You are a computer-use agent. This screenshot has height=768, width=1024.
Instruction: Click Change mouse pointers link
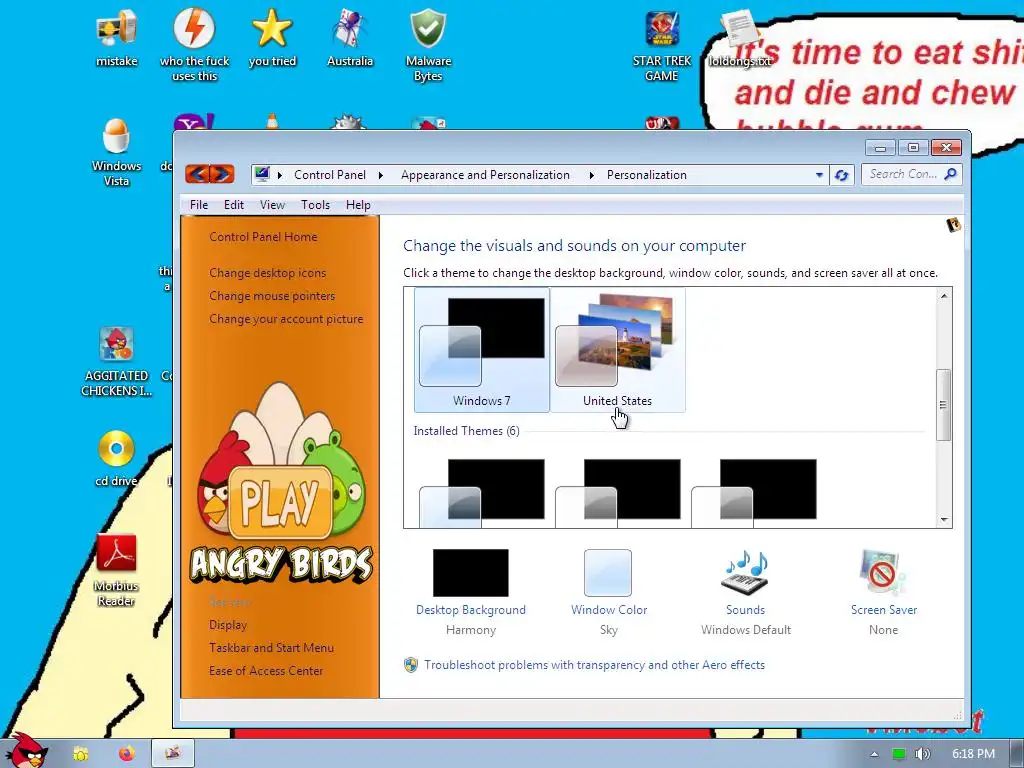click(x=272, y=296)
